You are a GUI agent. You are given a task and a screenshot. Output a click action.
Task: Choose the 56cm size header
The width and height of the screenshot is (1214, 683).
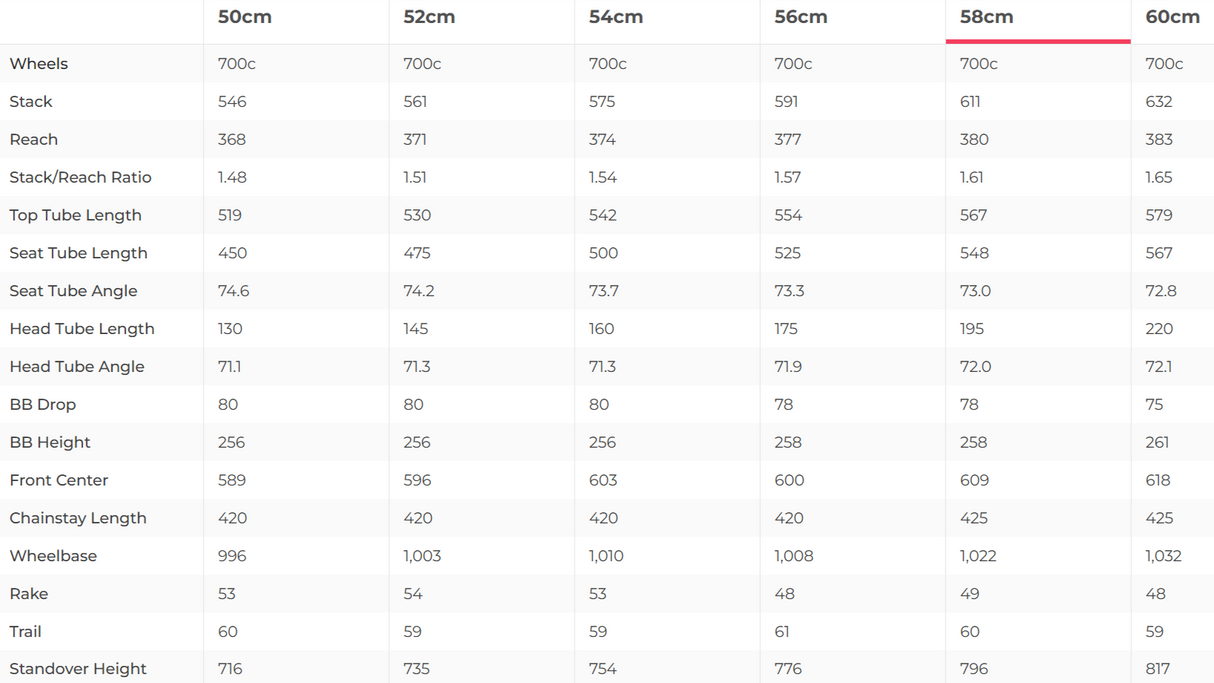click(801, 17)
